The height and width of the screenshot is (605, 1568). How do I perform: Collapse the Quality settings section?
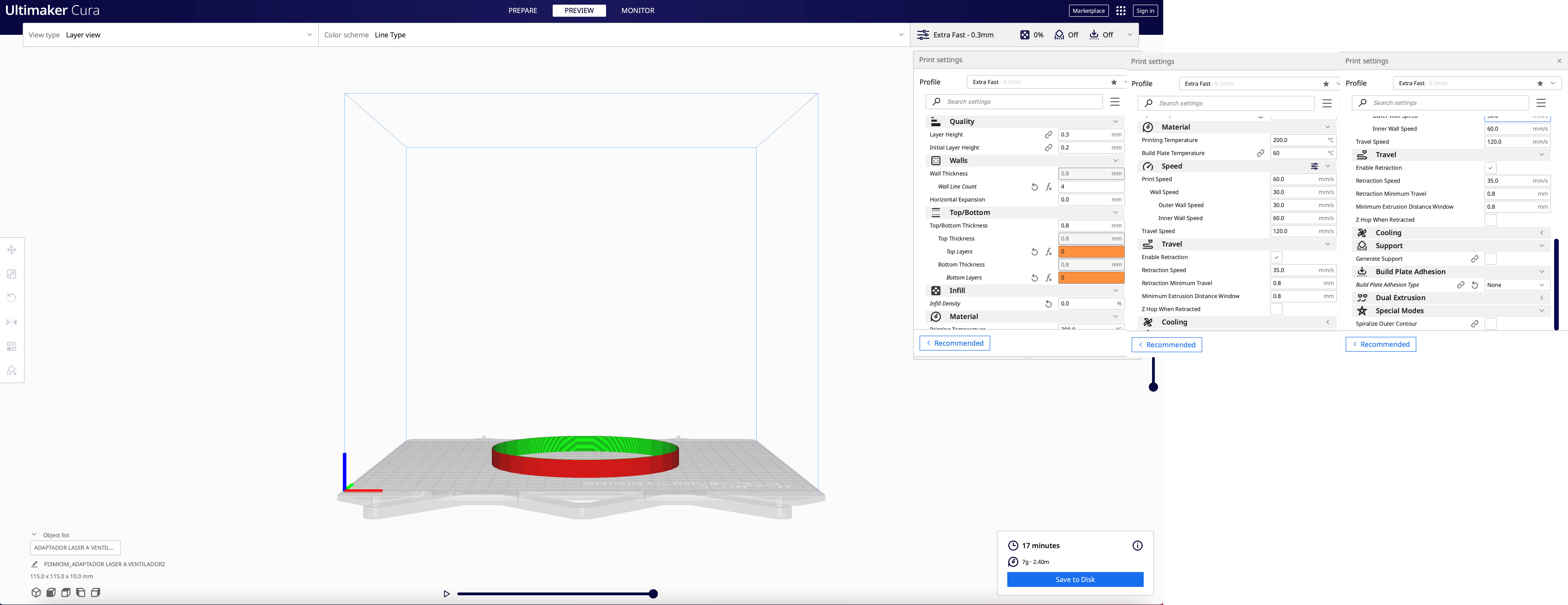click(1025, 122)
